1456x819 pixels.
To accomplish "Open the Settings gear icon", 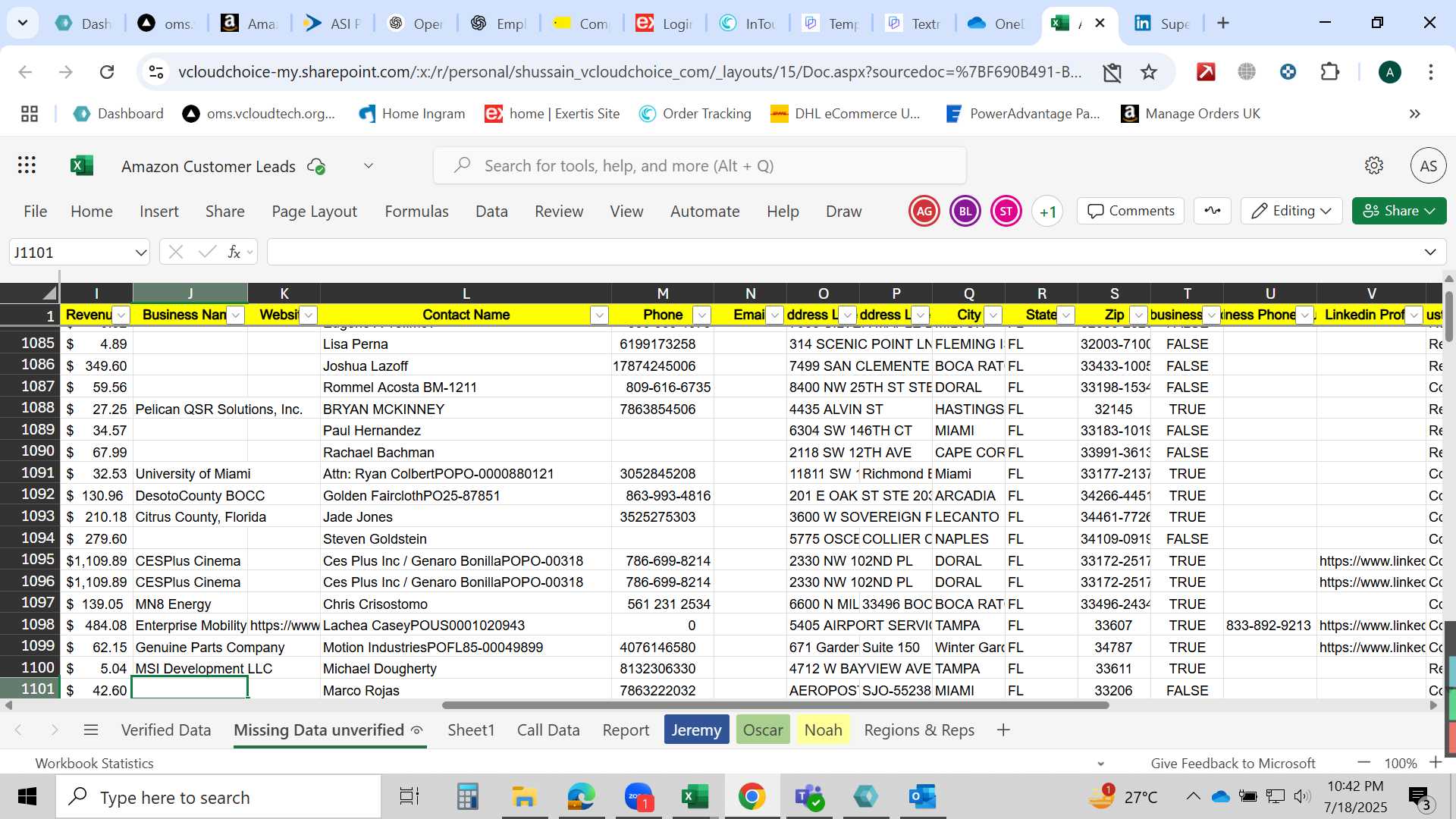I will point(1374,165).
